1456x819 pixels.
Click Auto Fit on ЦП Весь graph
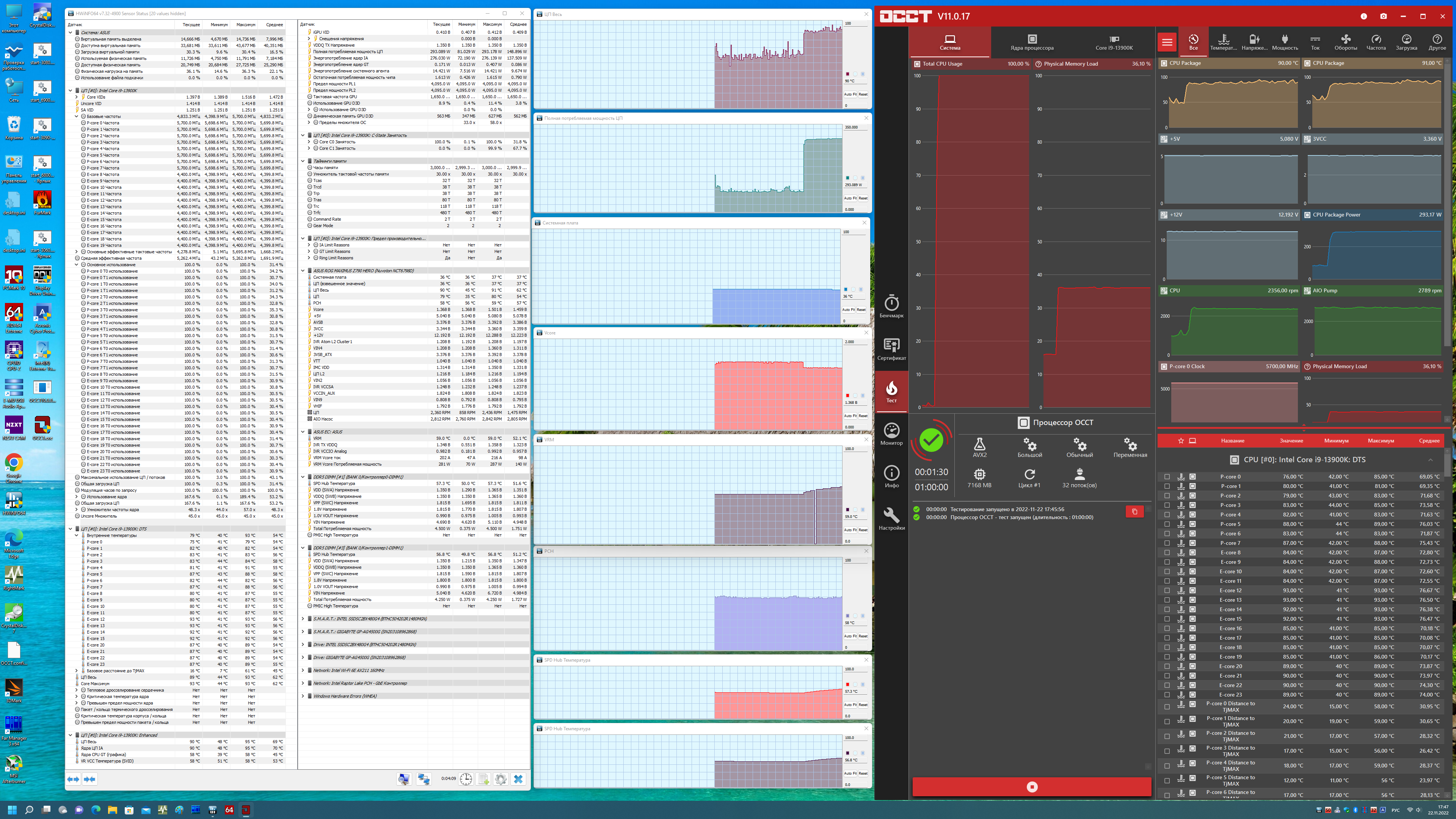850,94
